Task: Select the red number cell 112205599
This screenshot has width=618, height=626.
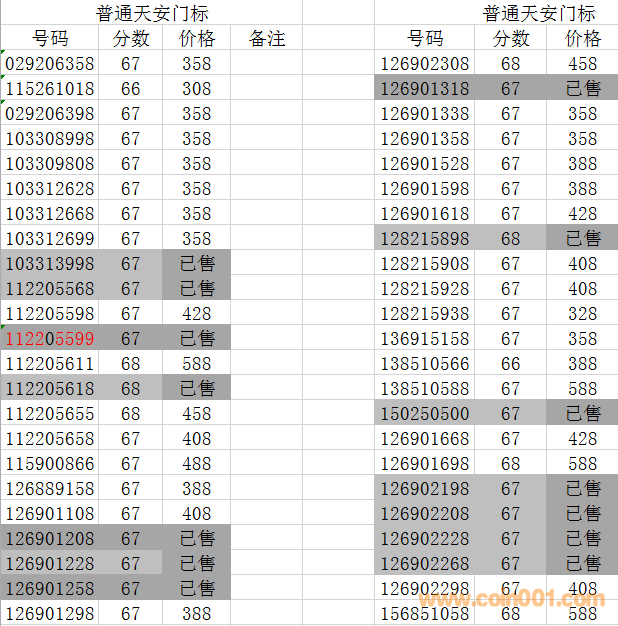Action: [50, 339]
